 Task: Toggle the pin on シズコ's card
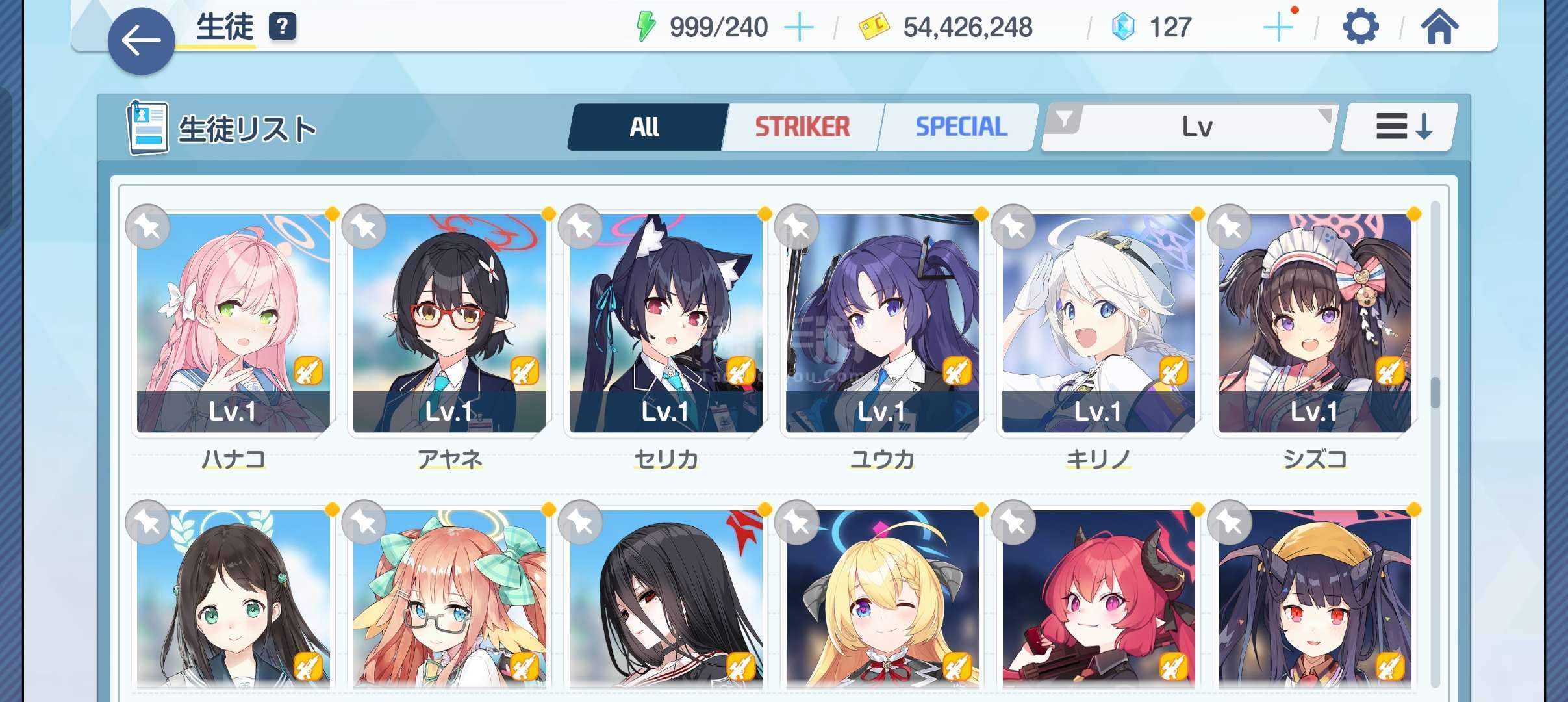click(1230, 227)
